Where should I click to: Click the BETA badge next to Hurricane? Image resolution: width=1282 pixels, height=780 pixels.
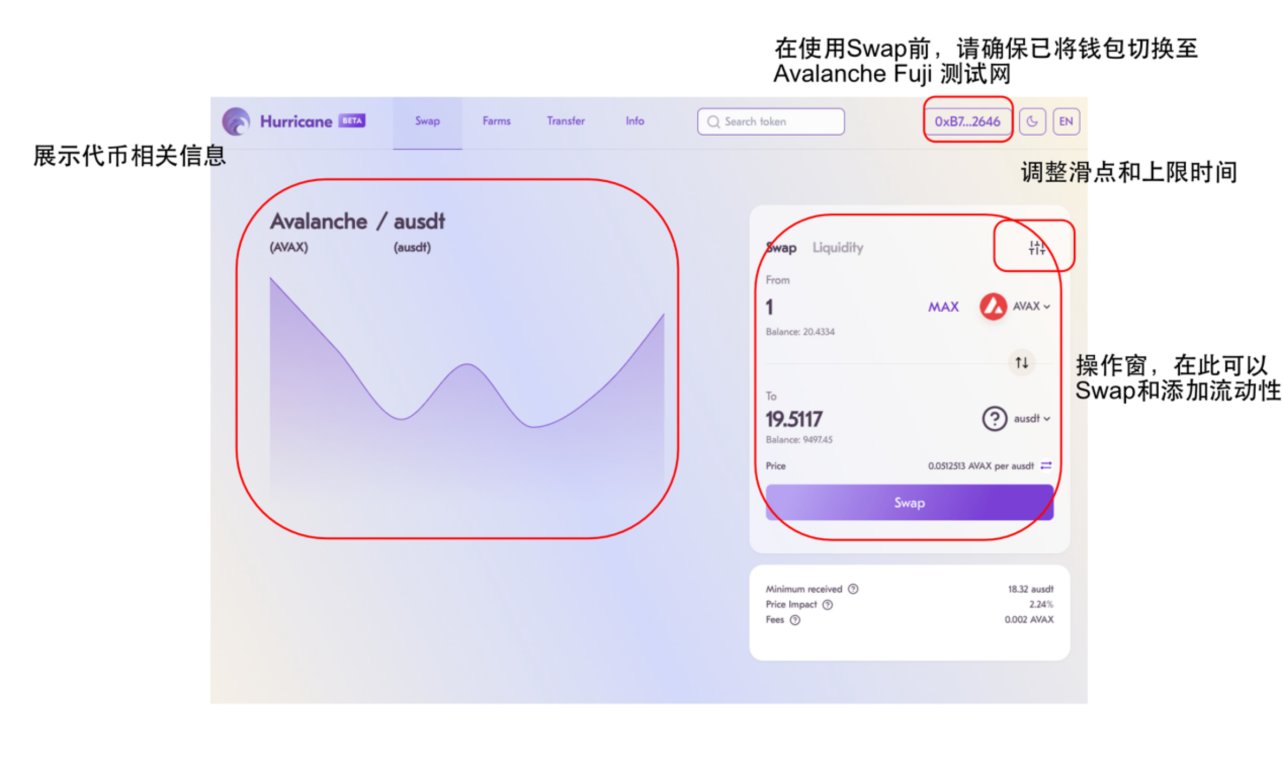click(x=350, y=120)
